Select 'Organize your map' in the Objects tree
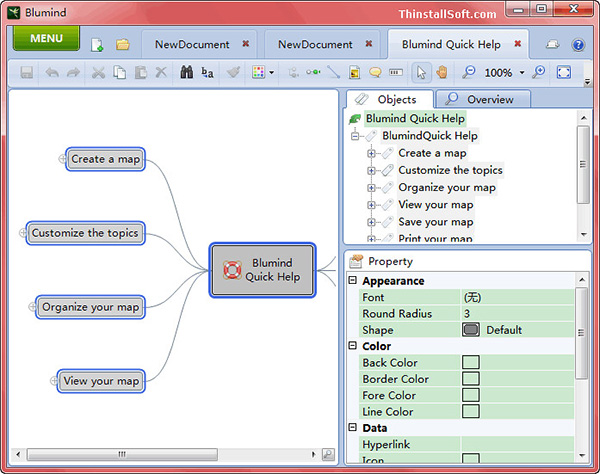600x474 pixels. [x=446, y=187]
